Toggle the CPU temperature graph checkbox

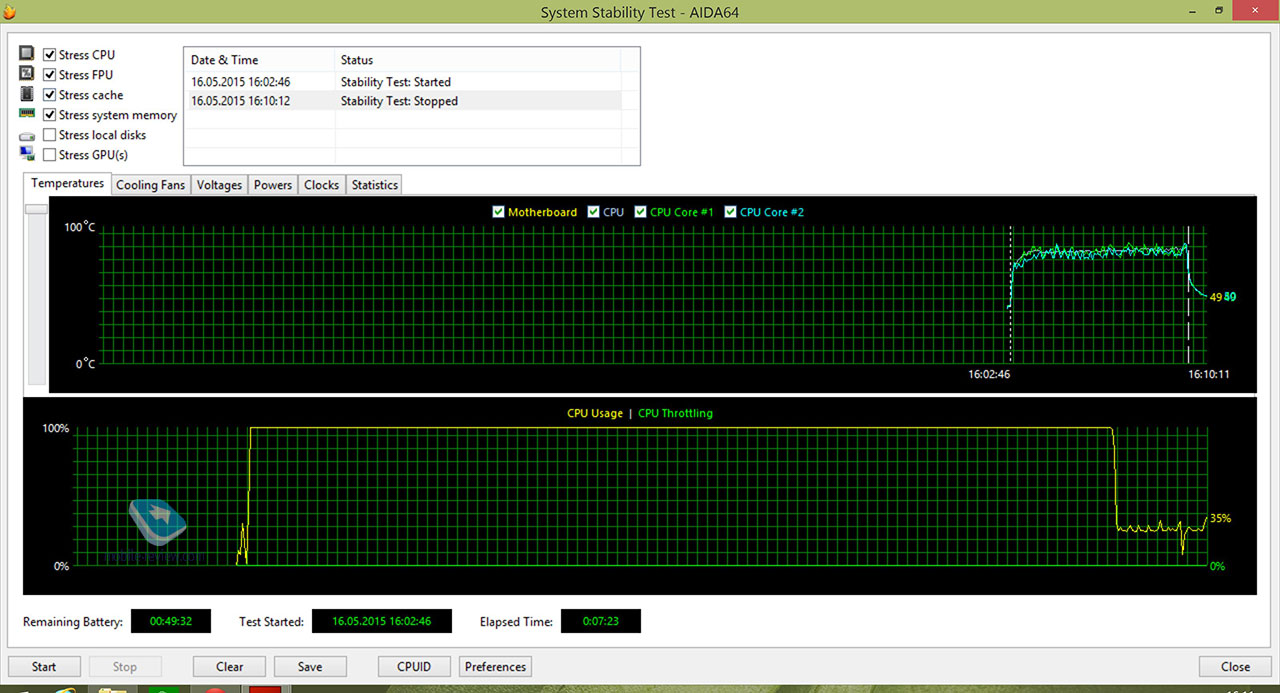pyautogui.click(x=594, y=212)
